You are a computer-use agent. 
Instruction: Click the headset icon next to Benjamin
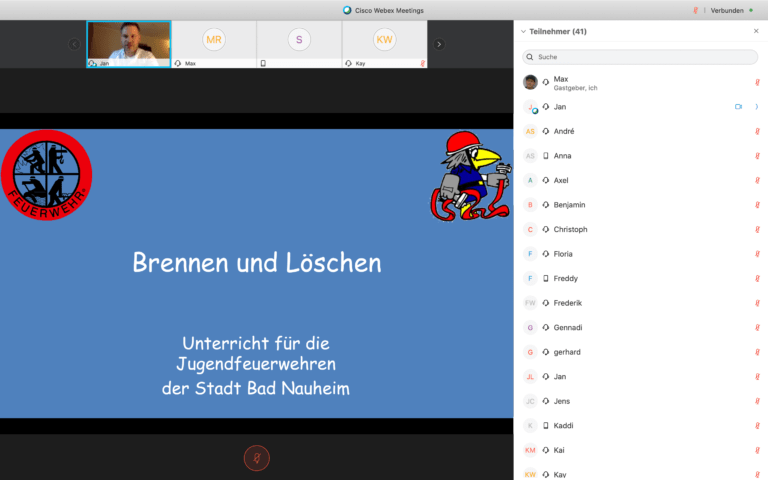pyautogui.click(x=546, y=205)
